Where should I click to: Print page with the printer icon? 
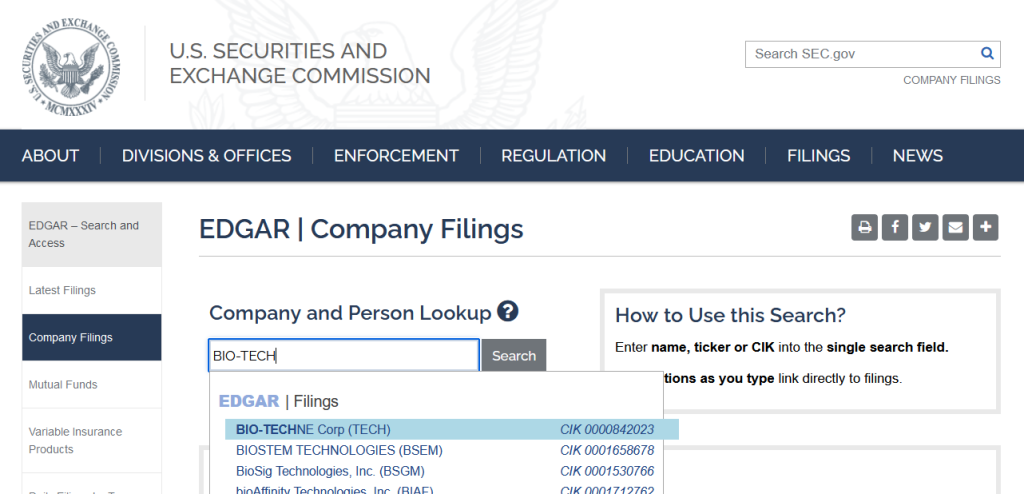click(864, 227)
